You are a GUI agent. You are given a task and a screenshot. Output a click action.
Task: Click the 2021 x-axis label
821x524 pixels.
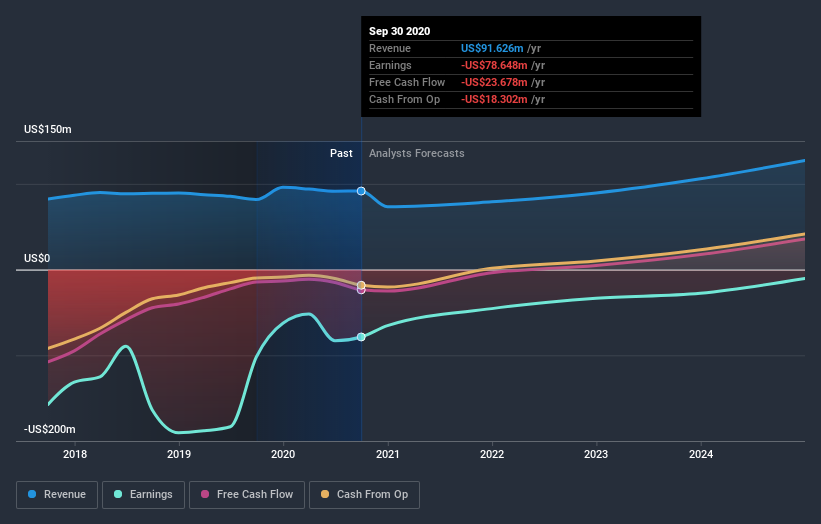click(387, 454)
